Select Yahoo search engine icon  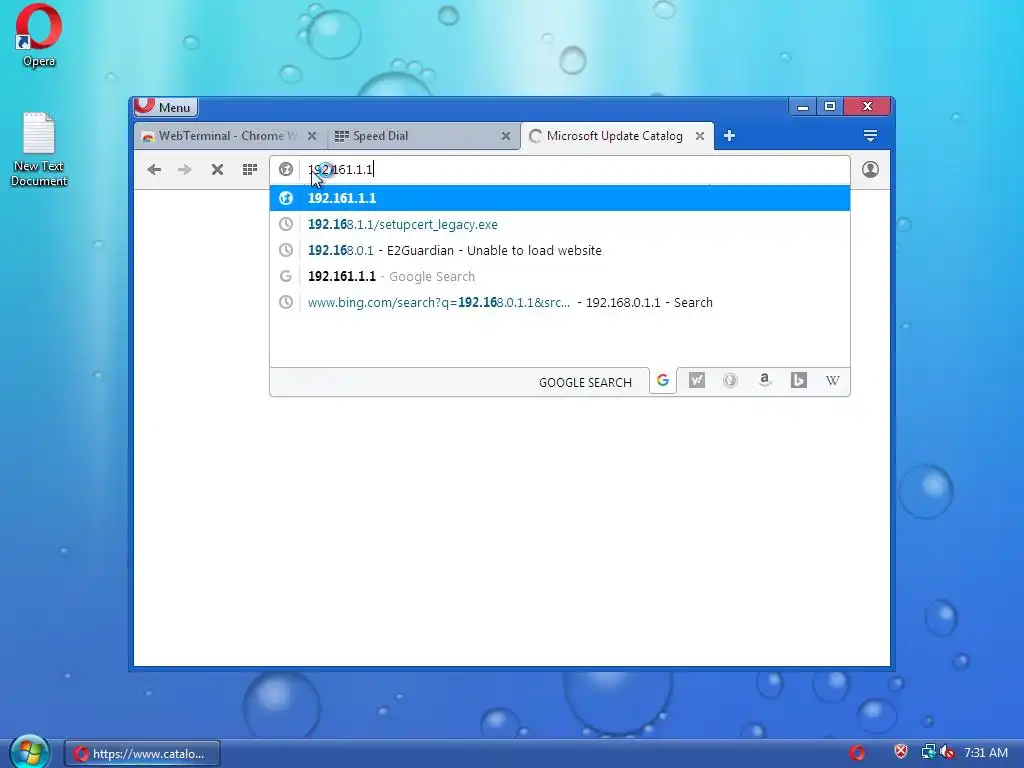(x=697, y=381)
